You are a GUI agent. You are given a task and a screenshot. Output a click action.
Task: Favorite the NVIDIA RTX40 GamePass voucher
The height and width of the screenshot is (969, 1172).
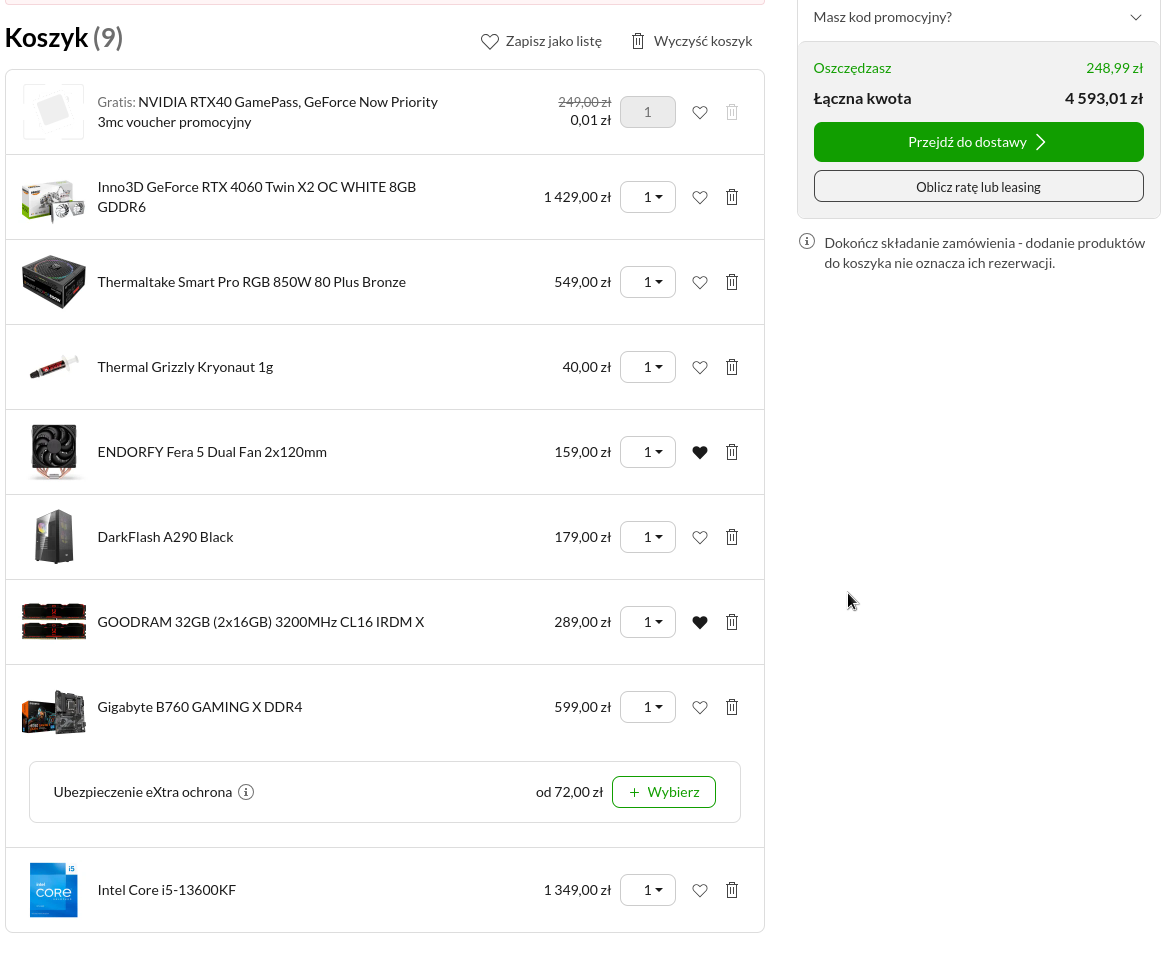(x=700, y=112)
